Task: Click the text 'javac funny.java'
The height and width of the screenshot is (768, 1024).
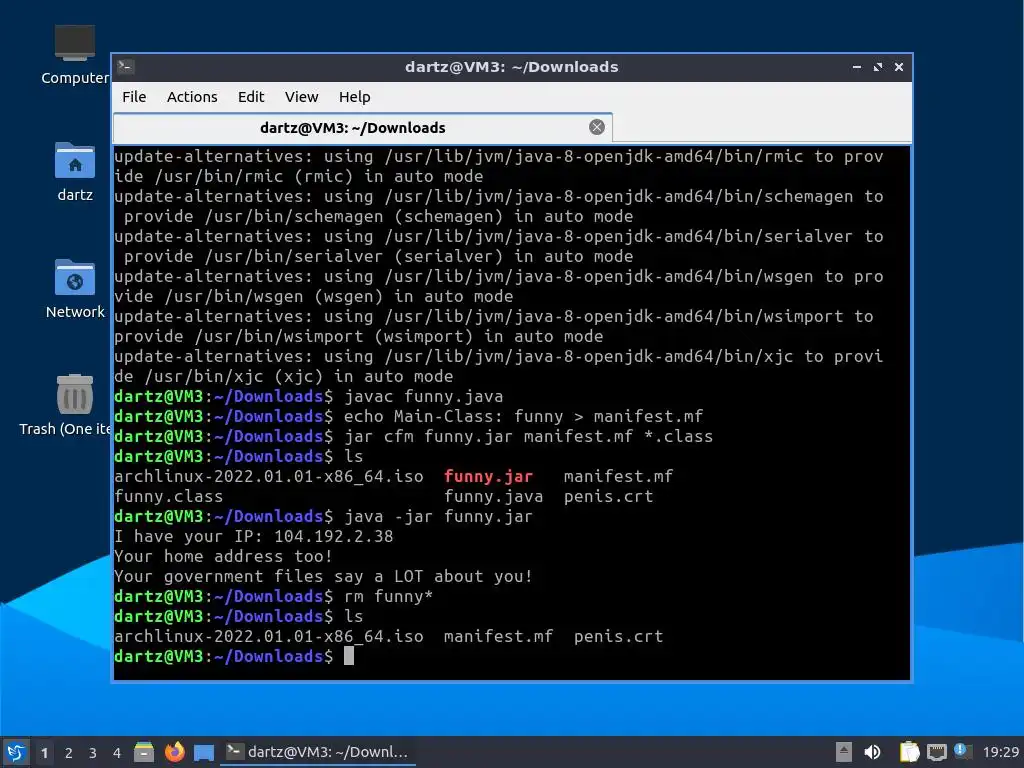Action: 423,396
